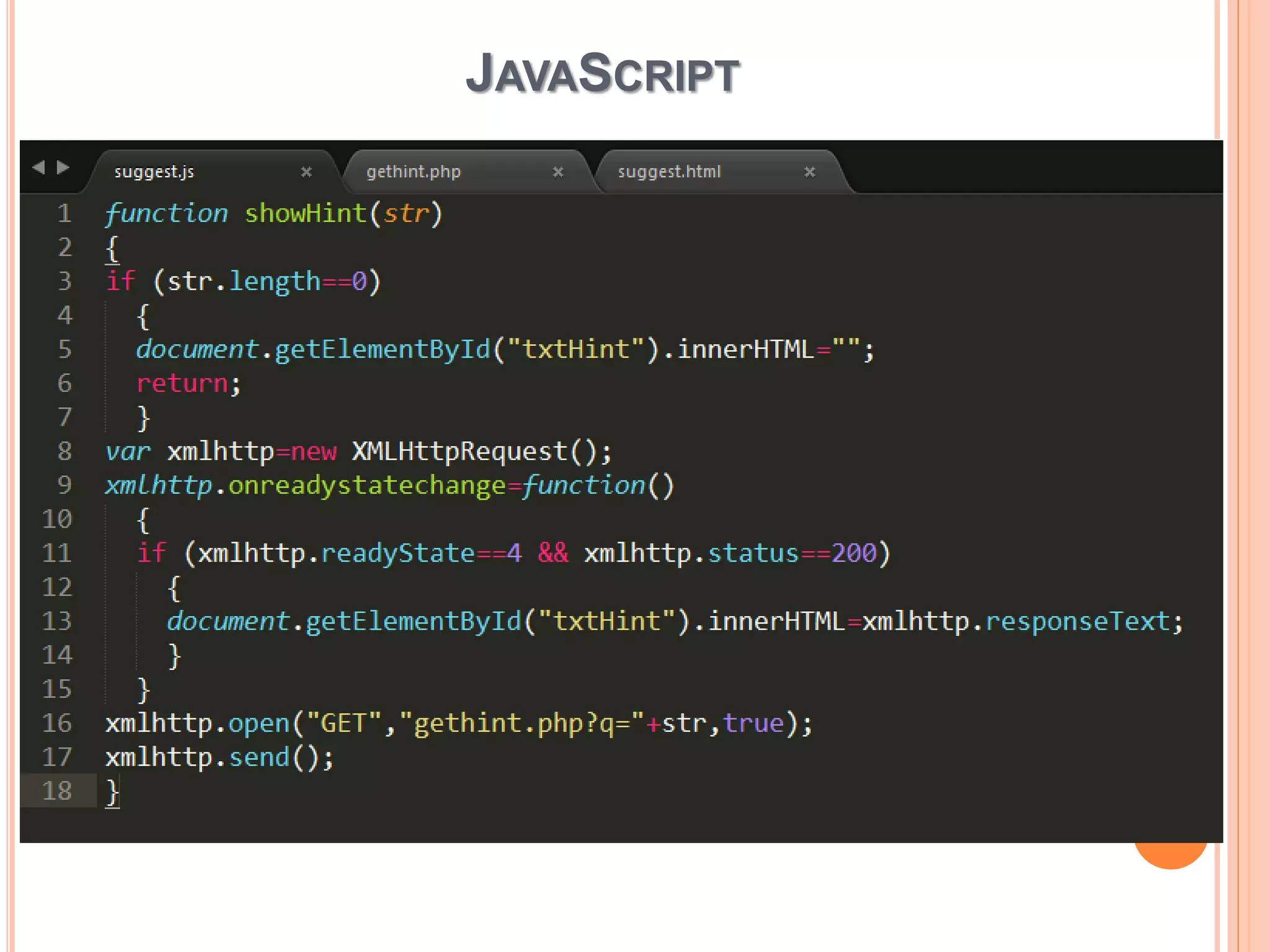Viewport: 1270px width, 952px height.
Task: Click the "txtHint" string on line 5
Action: pyautogui.click(x=575, y=350)
